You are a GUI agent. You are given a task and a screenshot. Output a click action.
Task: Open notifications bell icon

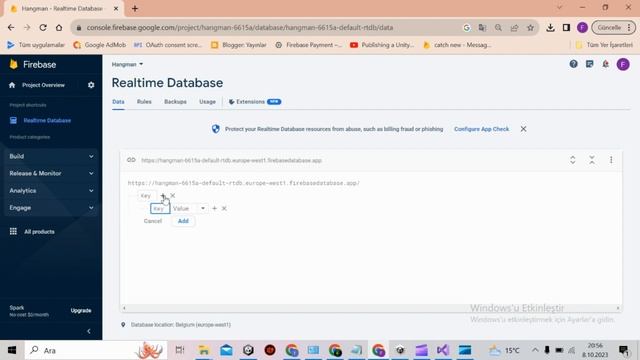(x=606, y=64)
